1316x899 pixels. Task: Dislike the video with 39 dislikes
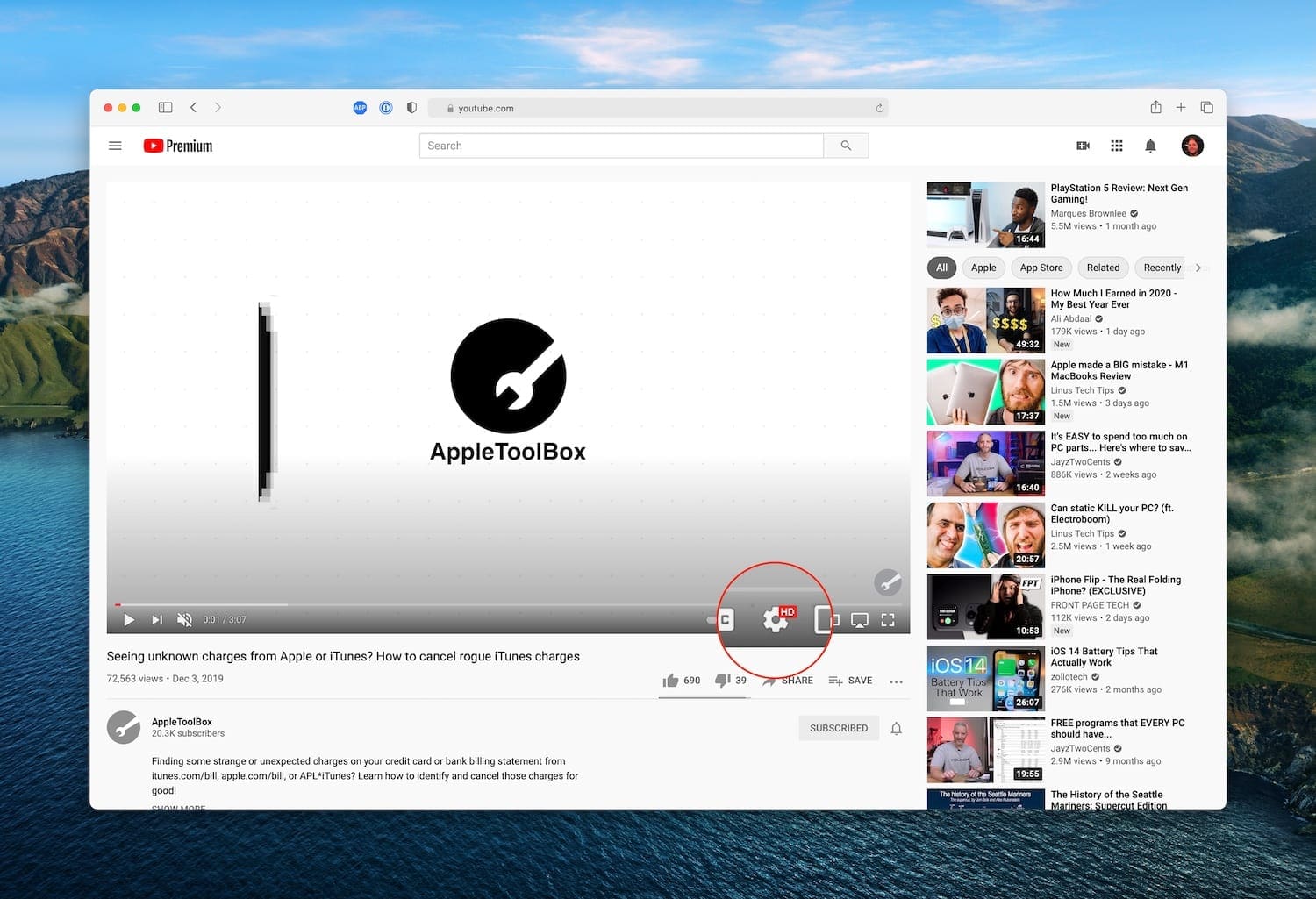(731, 681)
